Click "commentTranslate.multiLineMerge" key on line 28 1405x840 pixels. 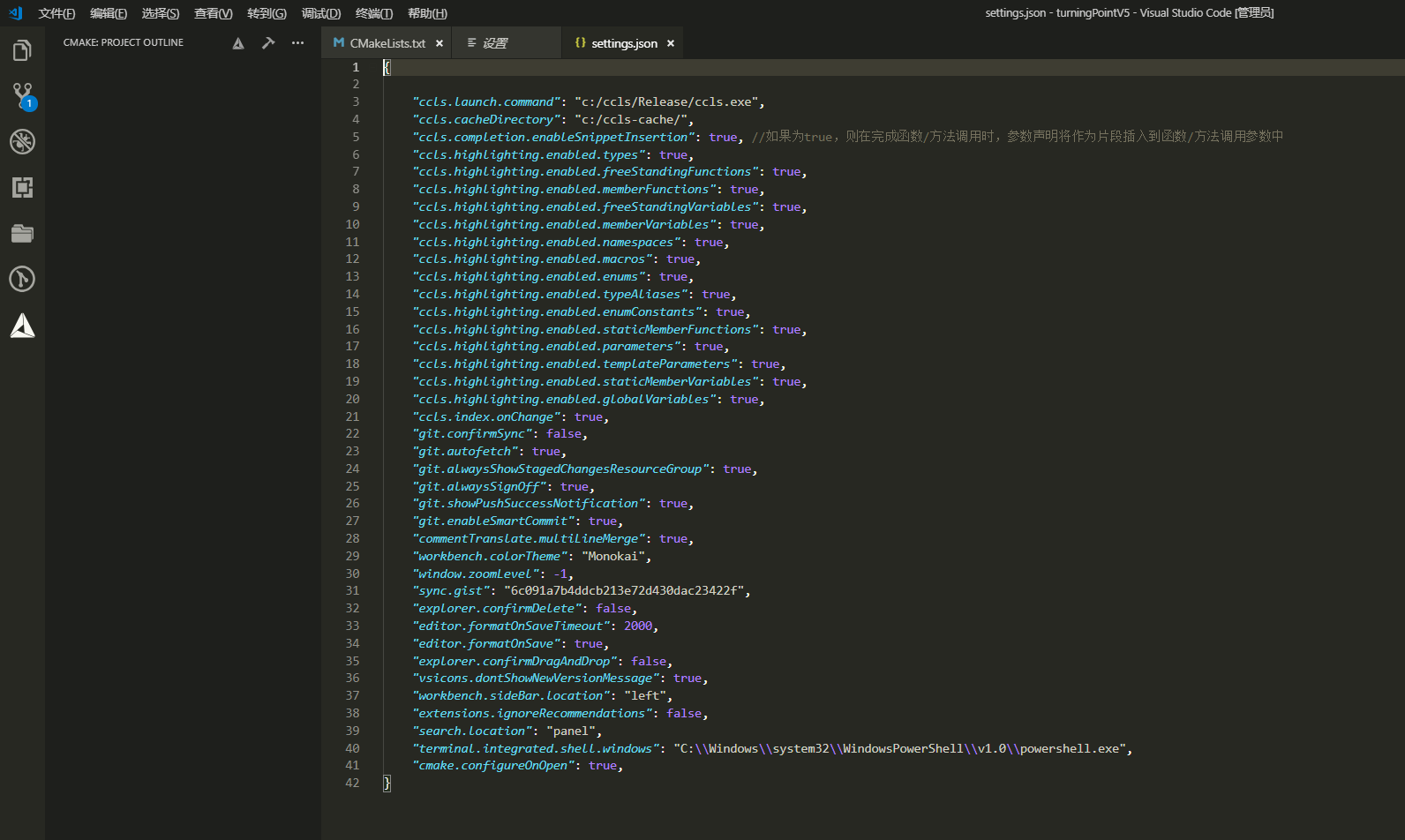coord(529,538)
